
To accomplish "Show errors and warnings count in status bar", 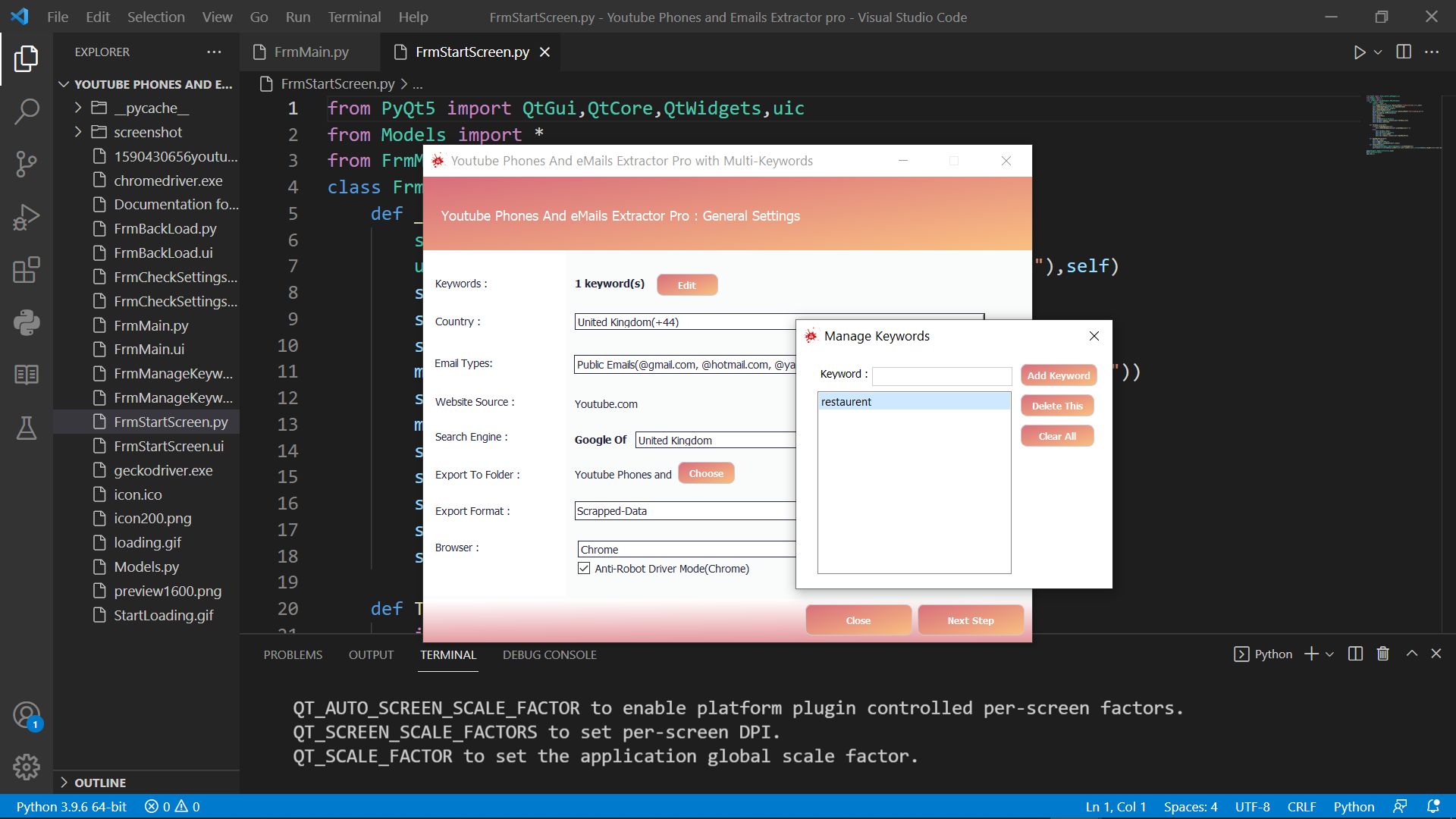I will [172, 807].
